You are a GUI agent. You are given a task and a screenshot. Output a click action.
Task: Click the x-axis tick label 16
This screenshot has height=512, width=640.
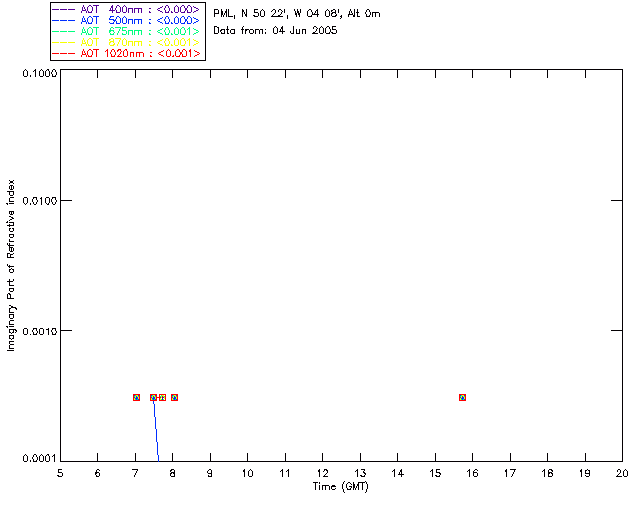point(472,473)
